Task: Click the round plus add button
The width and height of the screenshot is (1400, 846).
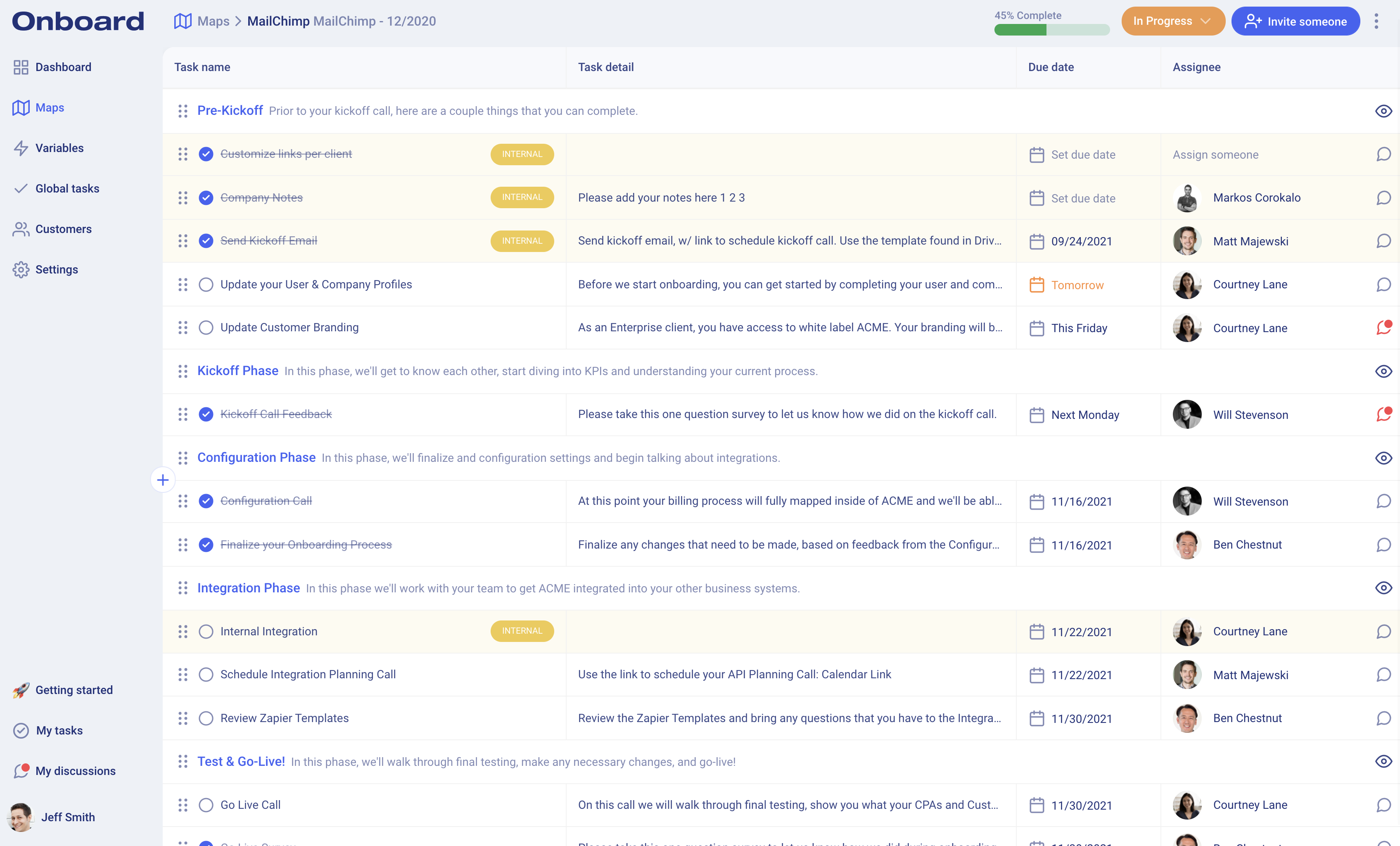Action: coord(162,480)
